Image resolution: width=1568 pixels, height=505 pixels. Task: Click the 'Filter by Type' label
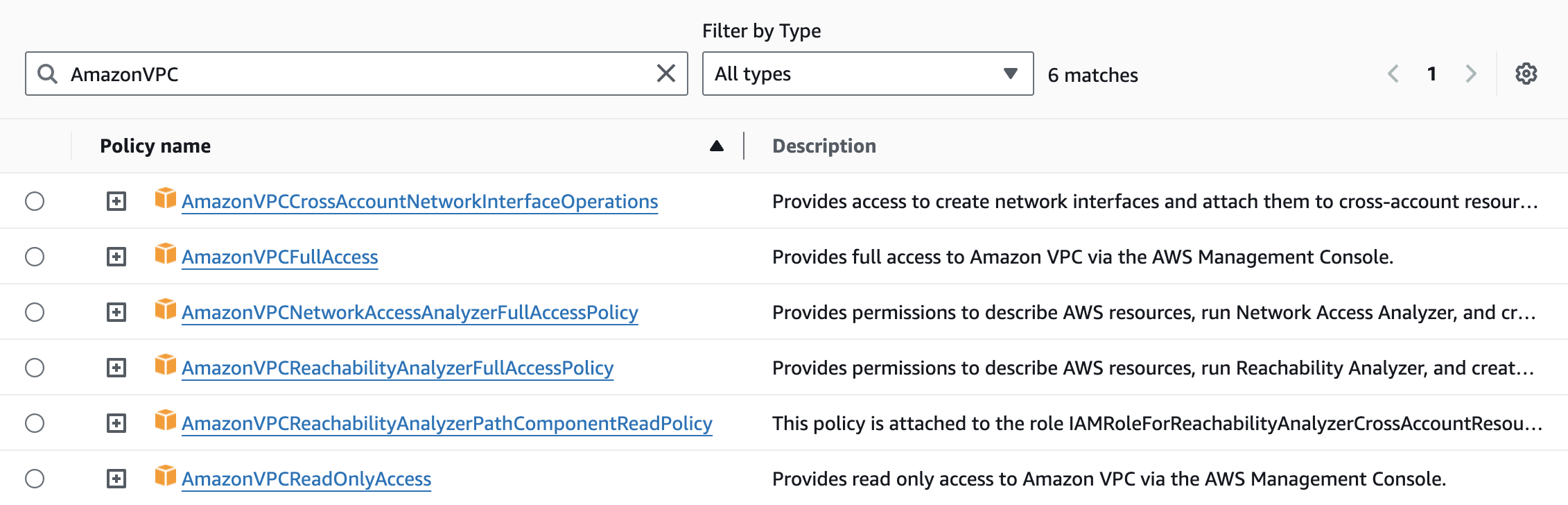[x=761, y=31]
